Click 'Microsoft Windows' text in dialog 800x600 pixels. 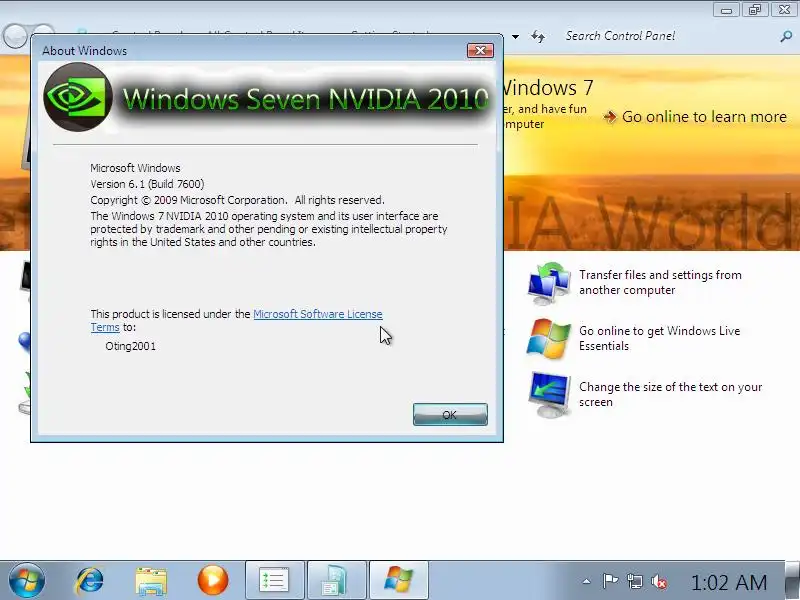[135, 168]
